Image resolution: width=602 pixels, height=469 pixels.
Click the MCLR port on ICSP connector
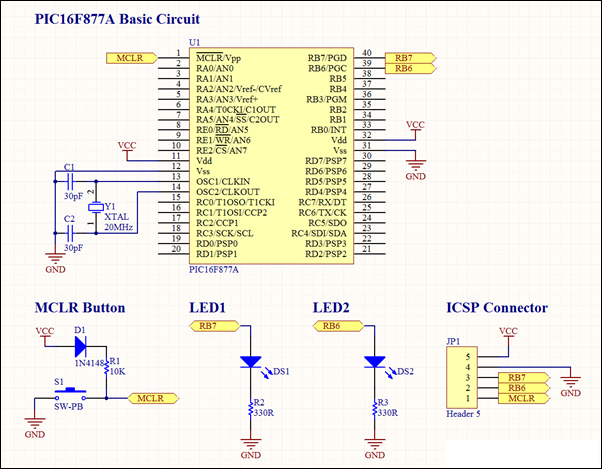pos(524,398)
